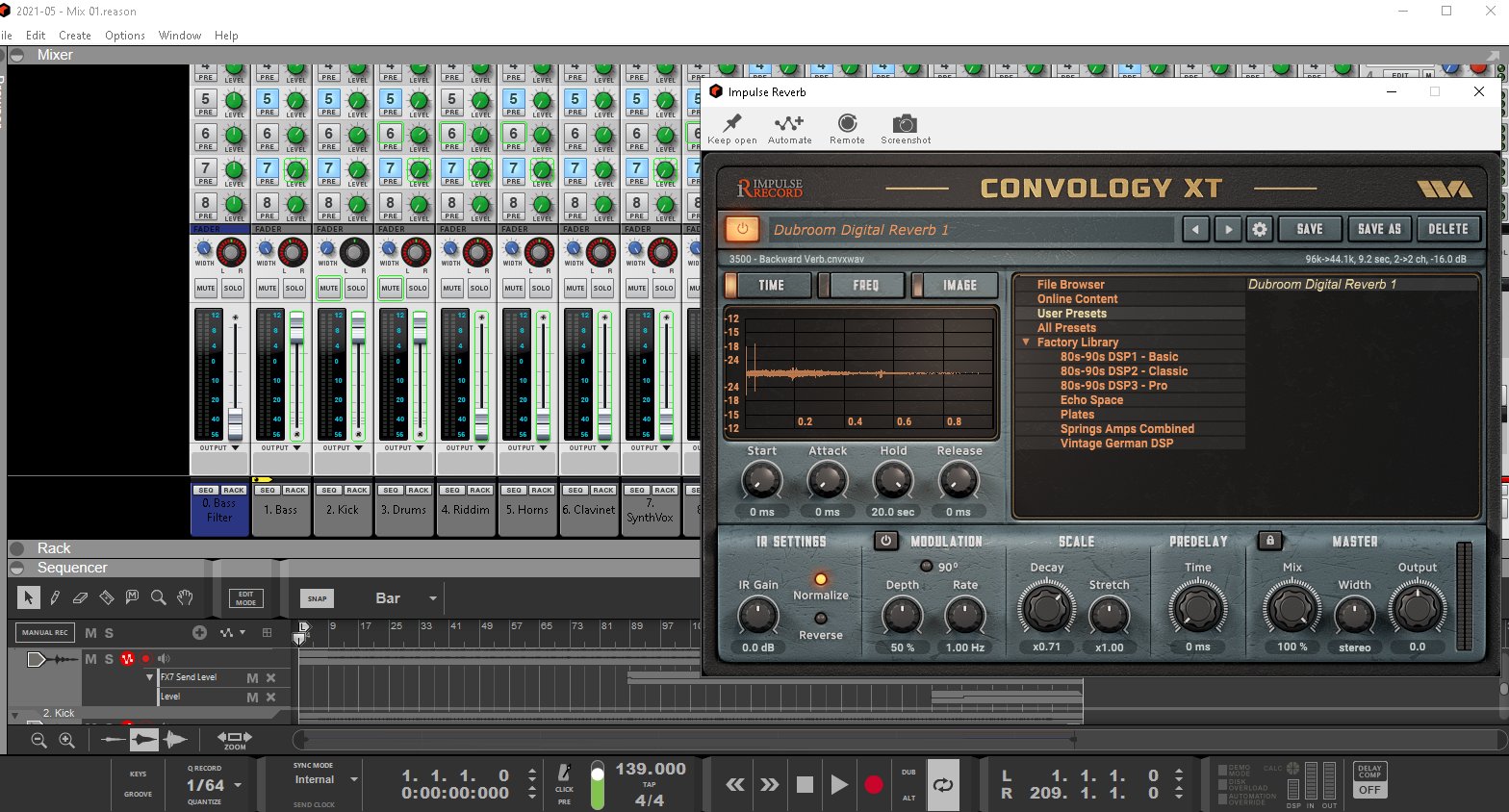This screenshot has height=812, width=1509.
Task: Collapse the Factory Library tree
Action: (x=1026, y=342)
